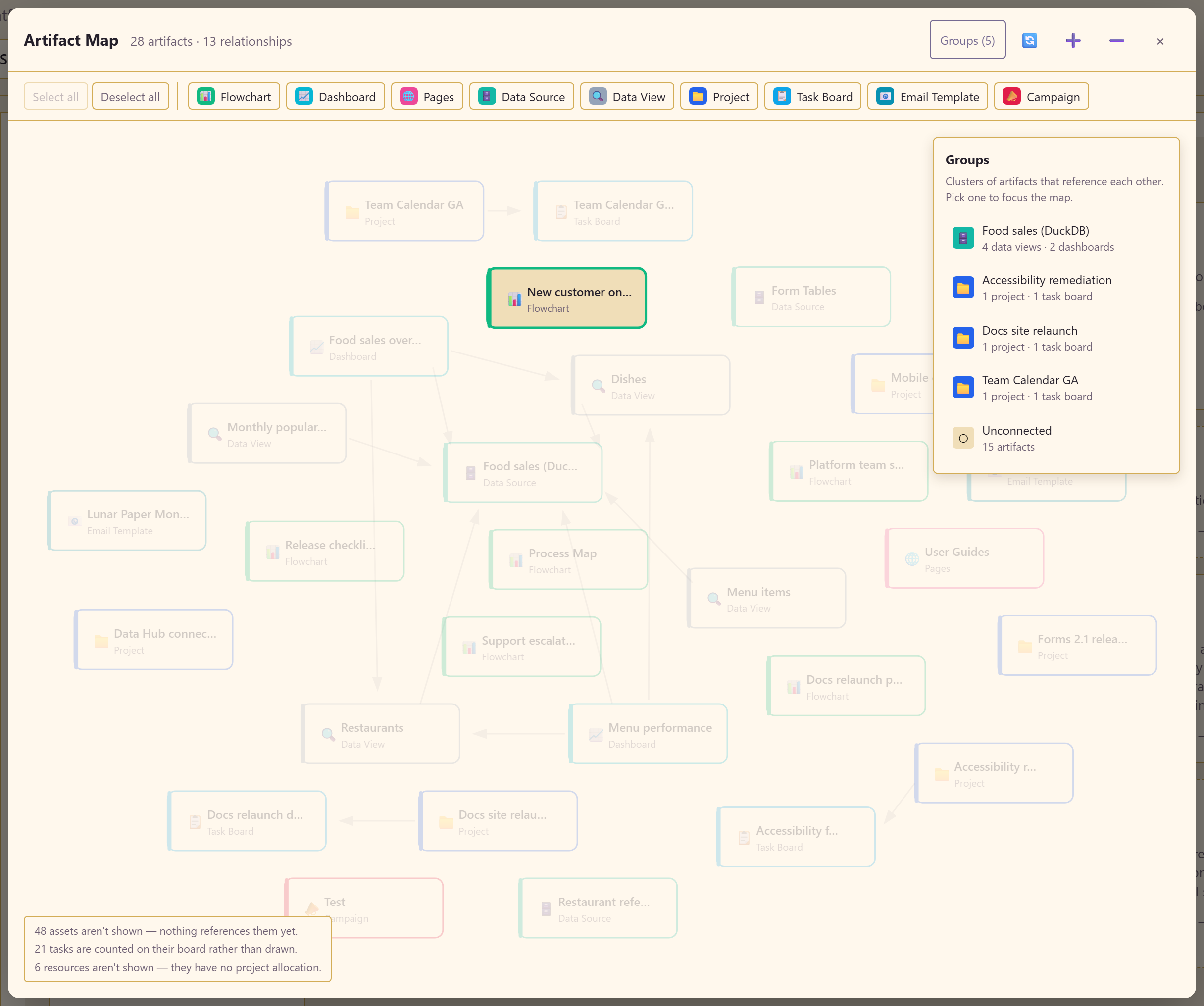Click the Support escalation flowchart node
This screenshot has height=1006, width=1204.
tap(522, 647)
